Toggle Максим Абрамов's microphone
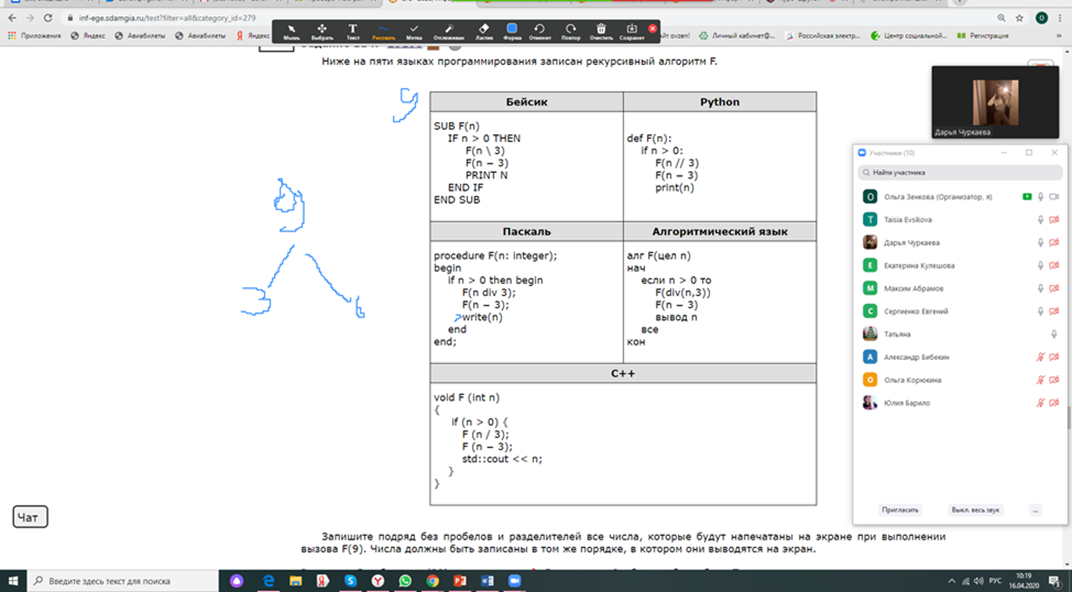Screen dimensions: 1072x592 pyautogui.click(x=1041, y=288)
